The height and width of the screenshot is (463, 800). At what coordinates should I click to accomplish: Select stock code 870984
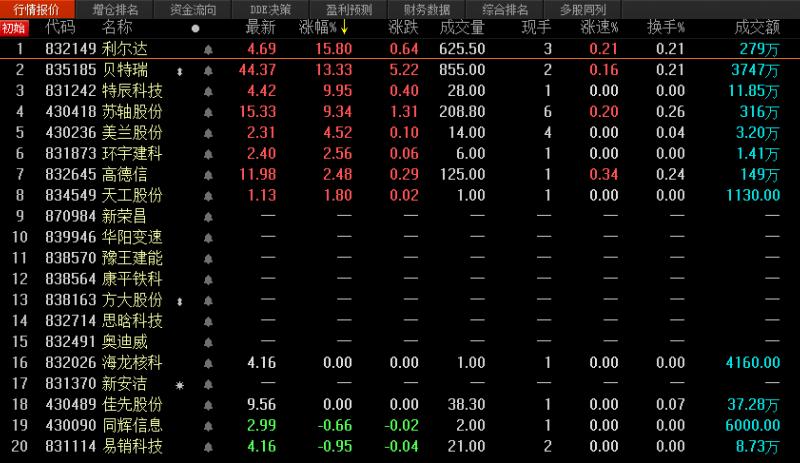[x=70, y=216]
